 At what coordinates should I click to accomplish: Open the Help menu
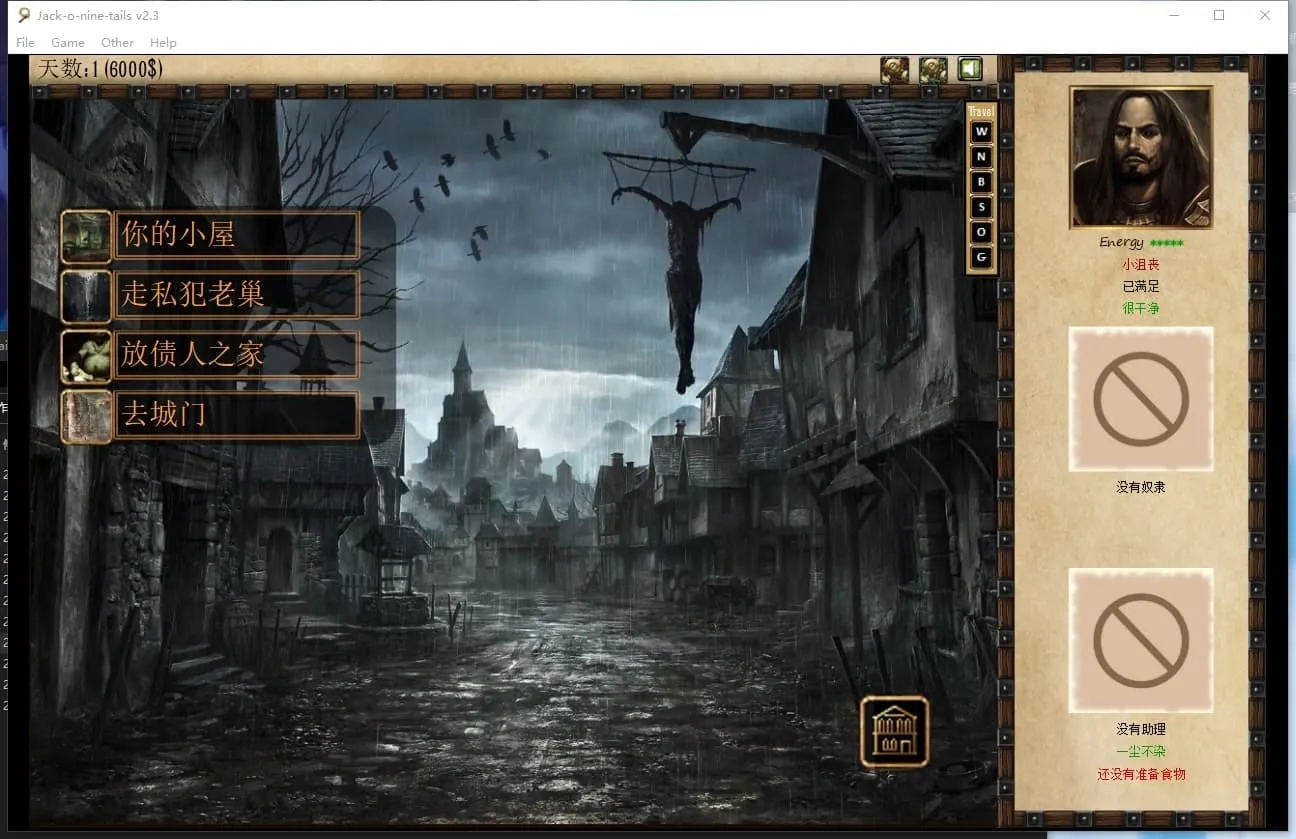pos(163,42)
